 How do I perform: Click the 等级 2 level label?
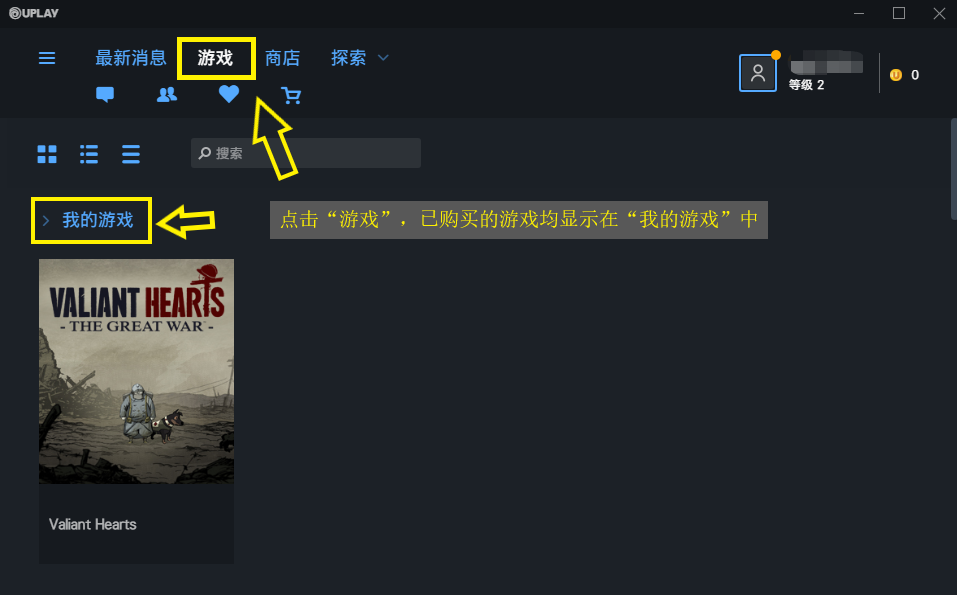click(806, 85)
